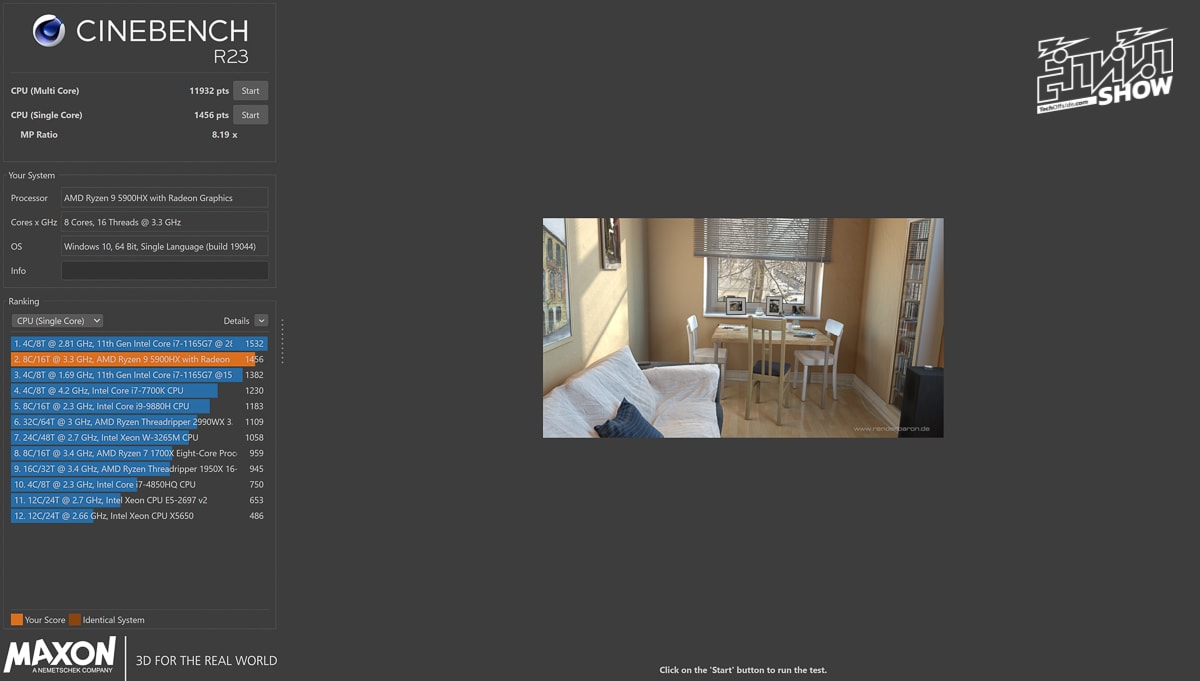The image size is (1200, 681).
Task: Click the CPU (Multi Core) label above the scores
Action: [x=45, y=91]
